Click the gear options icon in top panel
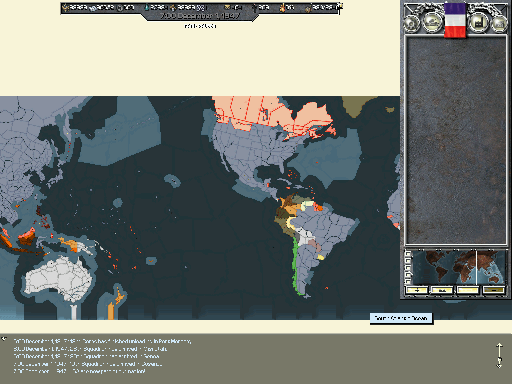 412,23
